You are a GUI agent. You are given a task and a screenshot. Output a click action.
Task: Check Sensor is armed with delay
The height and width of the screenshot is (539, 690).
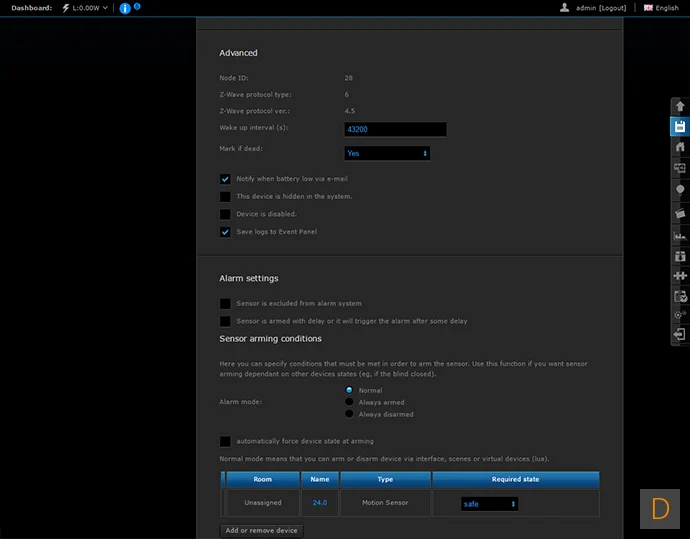(x=225, y=321)
